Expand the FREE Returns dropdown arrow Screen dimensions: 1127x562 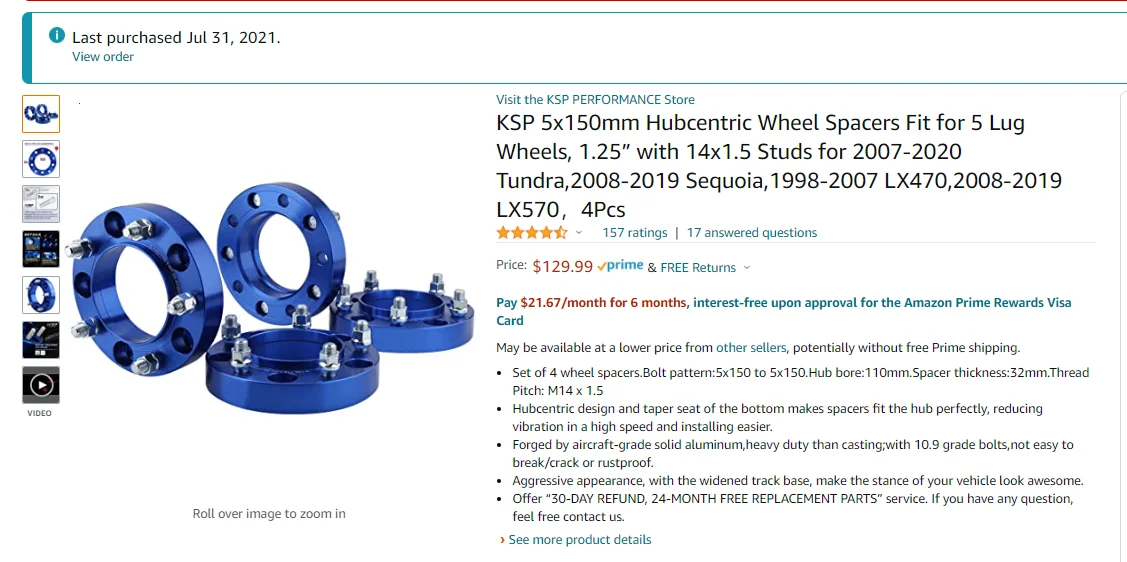coord(747,267)
